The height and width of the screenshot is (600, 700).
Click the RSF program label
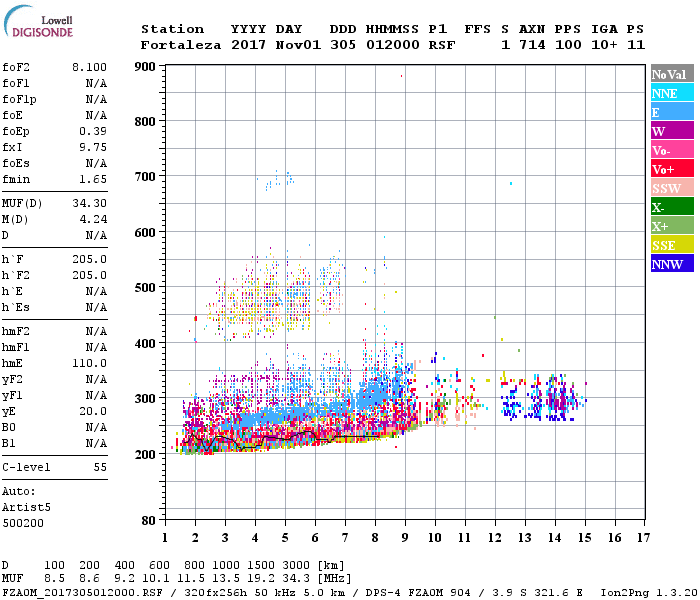tap(442, 45)
